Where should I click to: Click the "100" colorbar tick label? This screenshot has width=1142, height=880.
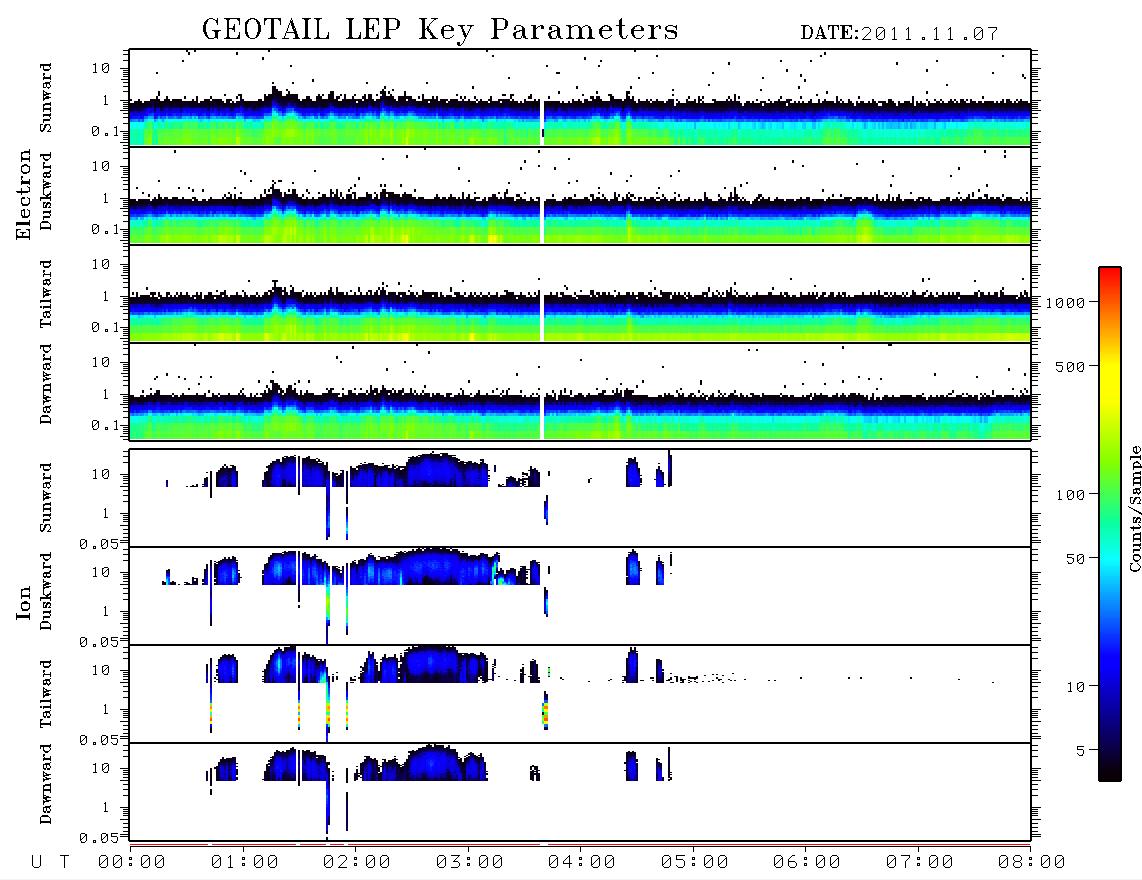pos(1070,495)
